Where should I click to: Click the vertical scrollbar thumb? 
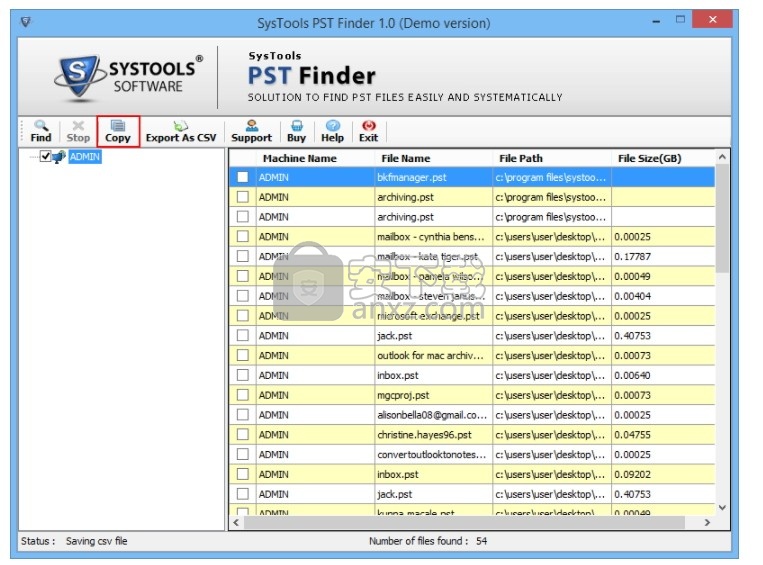coord(722,218)
